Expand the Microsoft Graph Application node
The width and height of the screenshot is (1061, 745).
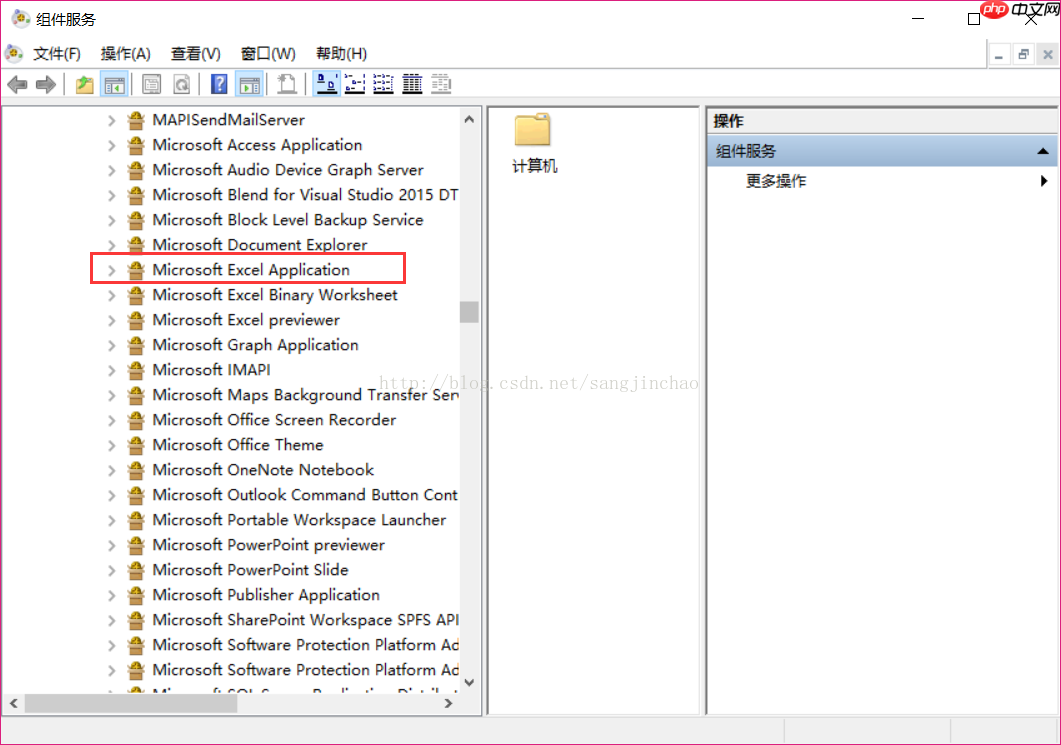pos(112,346)
